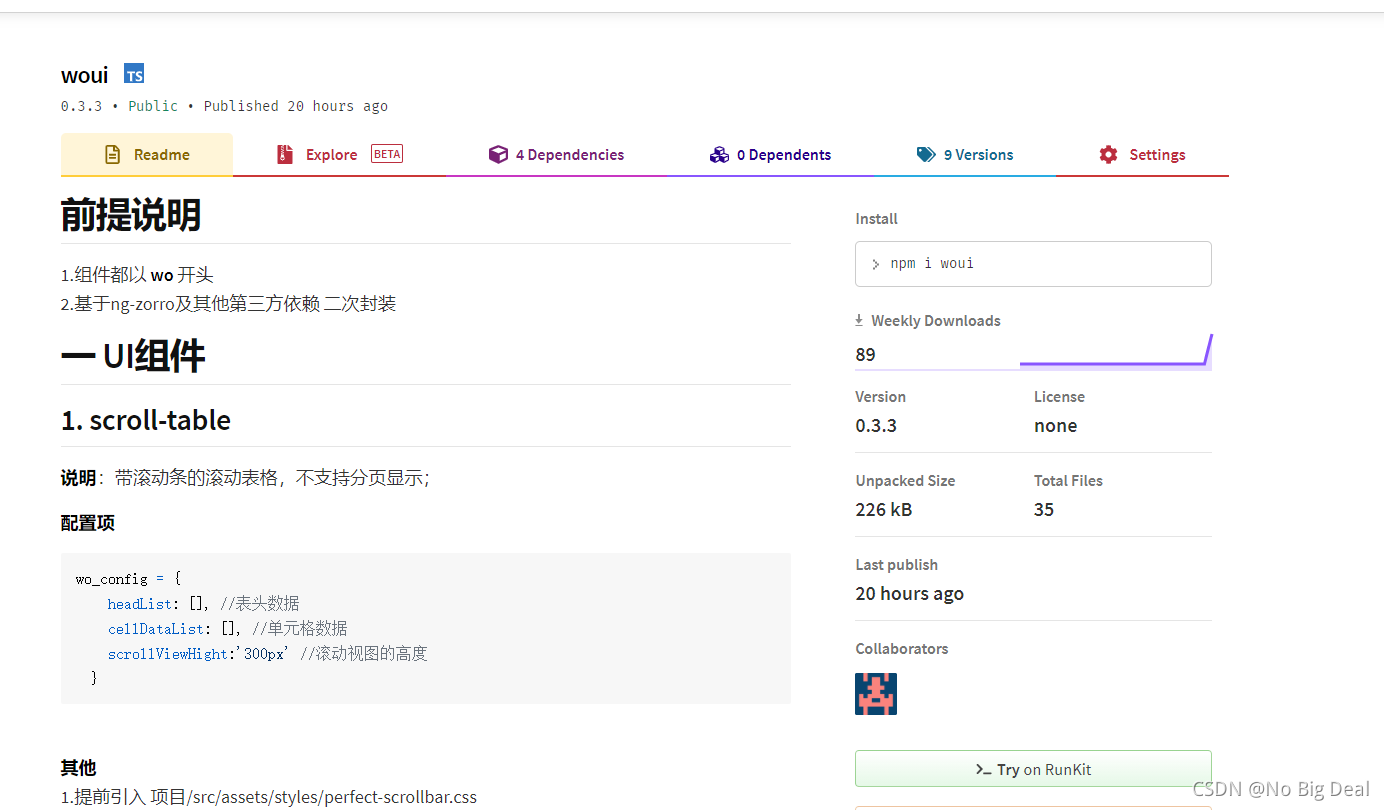This screenshot has height=810, width=1384.
Task: Open the 4 Dependencies tab
Action: pyautogui.click(x=556, y=155)
